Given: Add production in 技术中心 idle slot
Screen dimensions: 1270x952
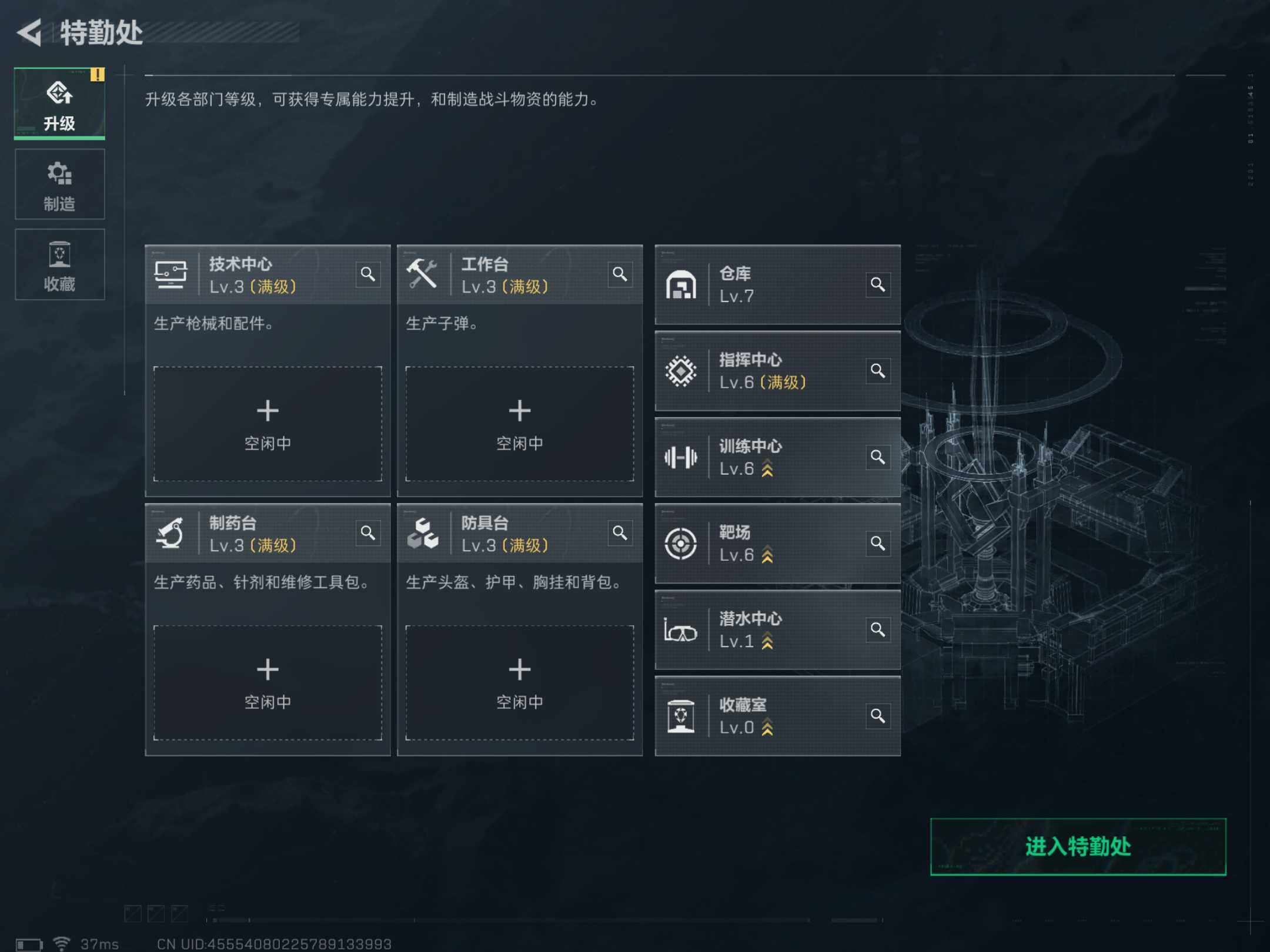Looking at the screenshot, I should [268, 424].
